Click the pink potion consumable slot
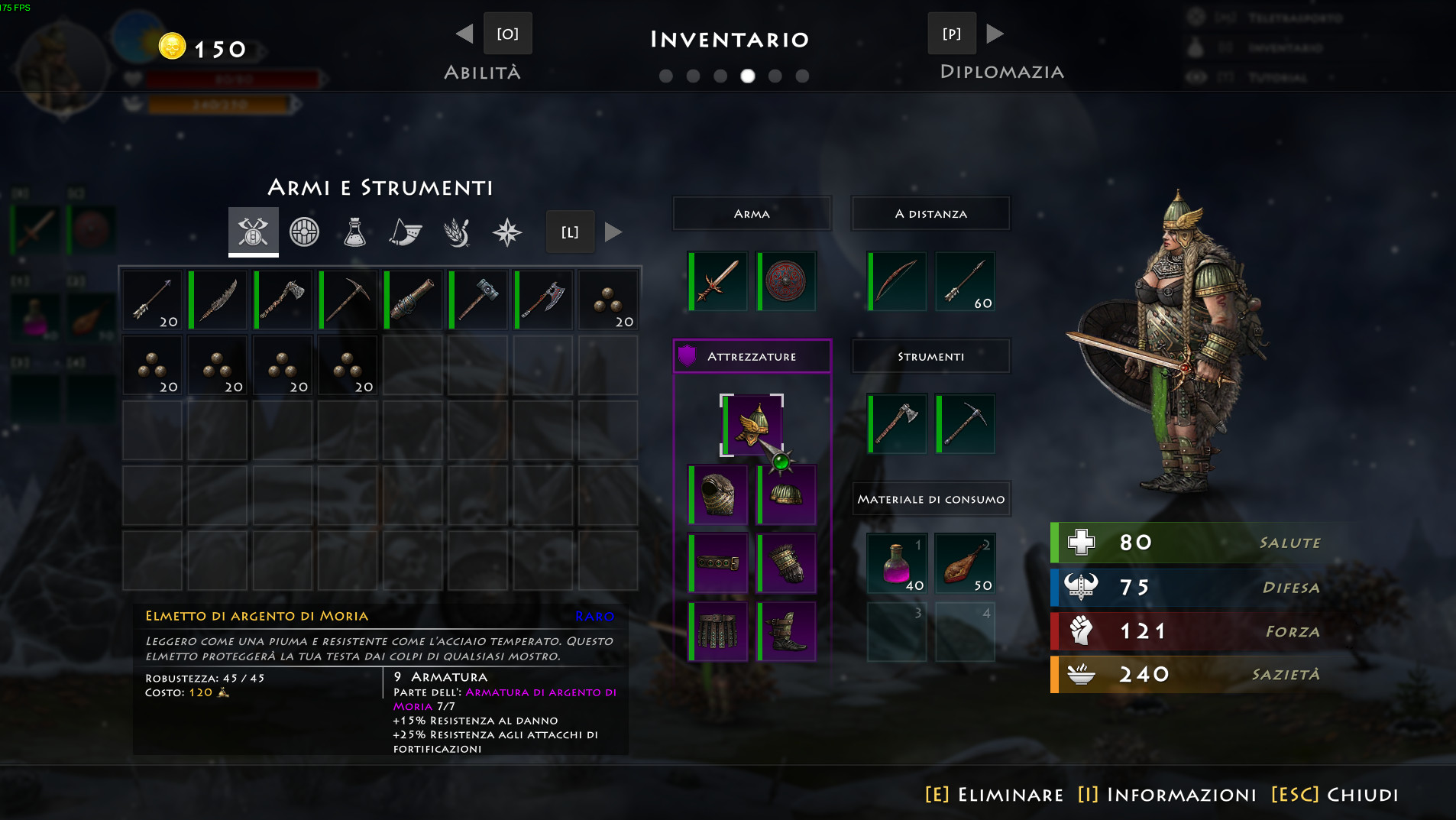The height and width of the screenshot is (820, 1456). pyautogui.click(x=897, y=564)
